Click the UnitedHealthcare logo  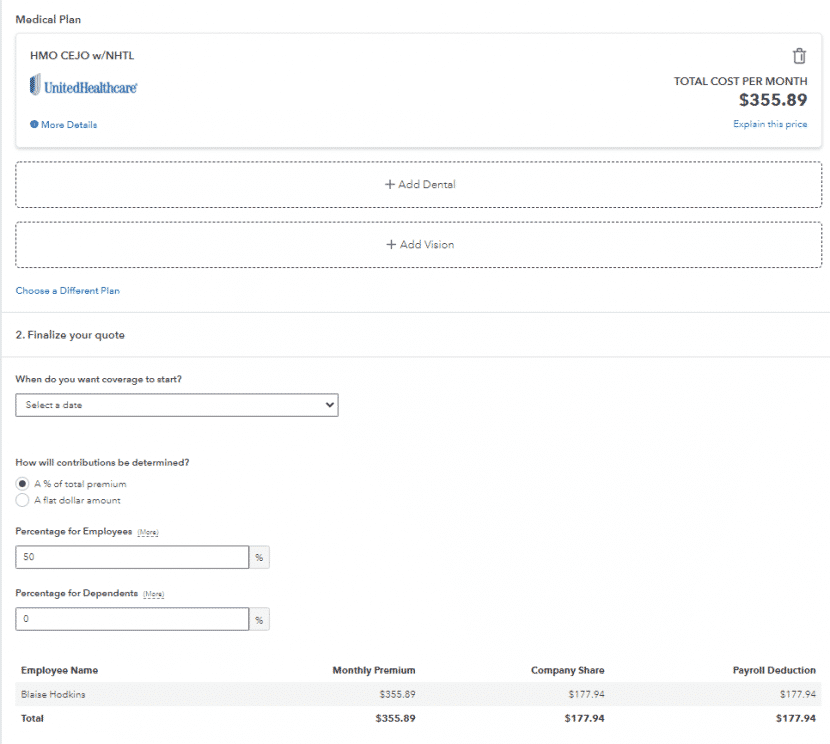pos(84,87)
